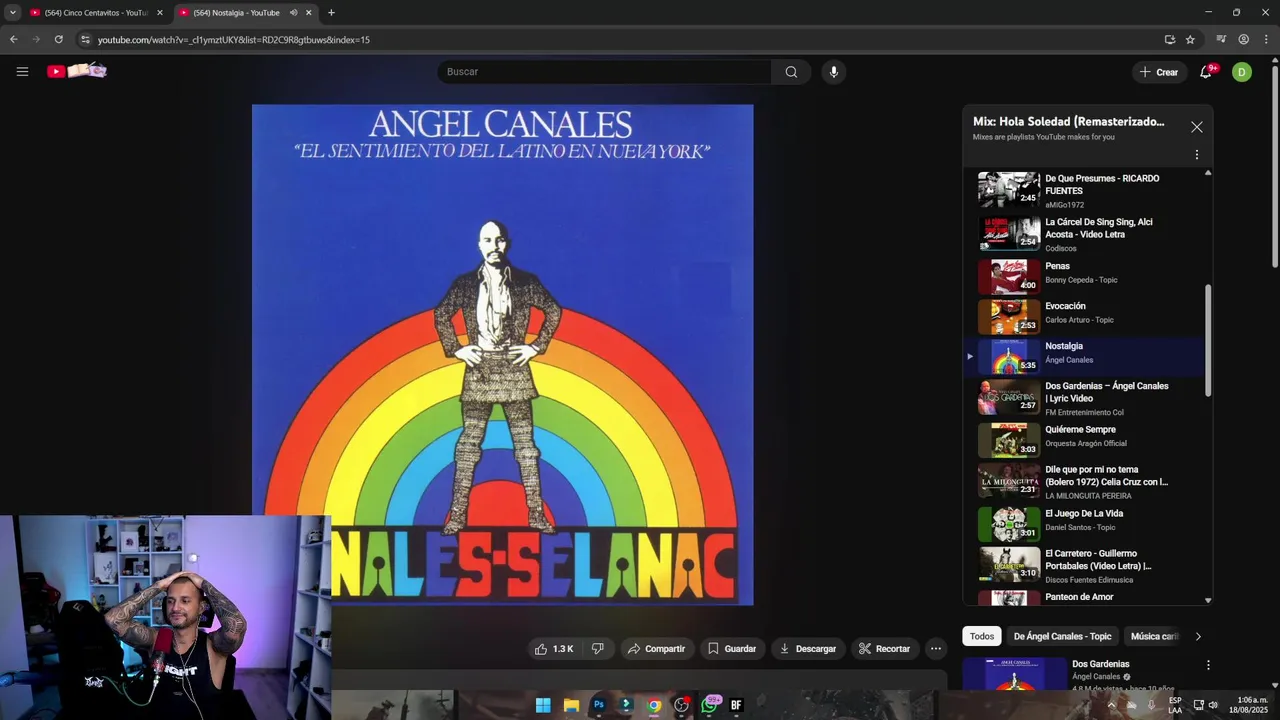Reload the page in Chrome
This screenshot has width=1280, height=720.
59,40
